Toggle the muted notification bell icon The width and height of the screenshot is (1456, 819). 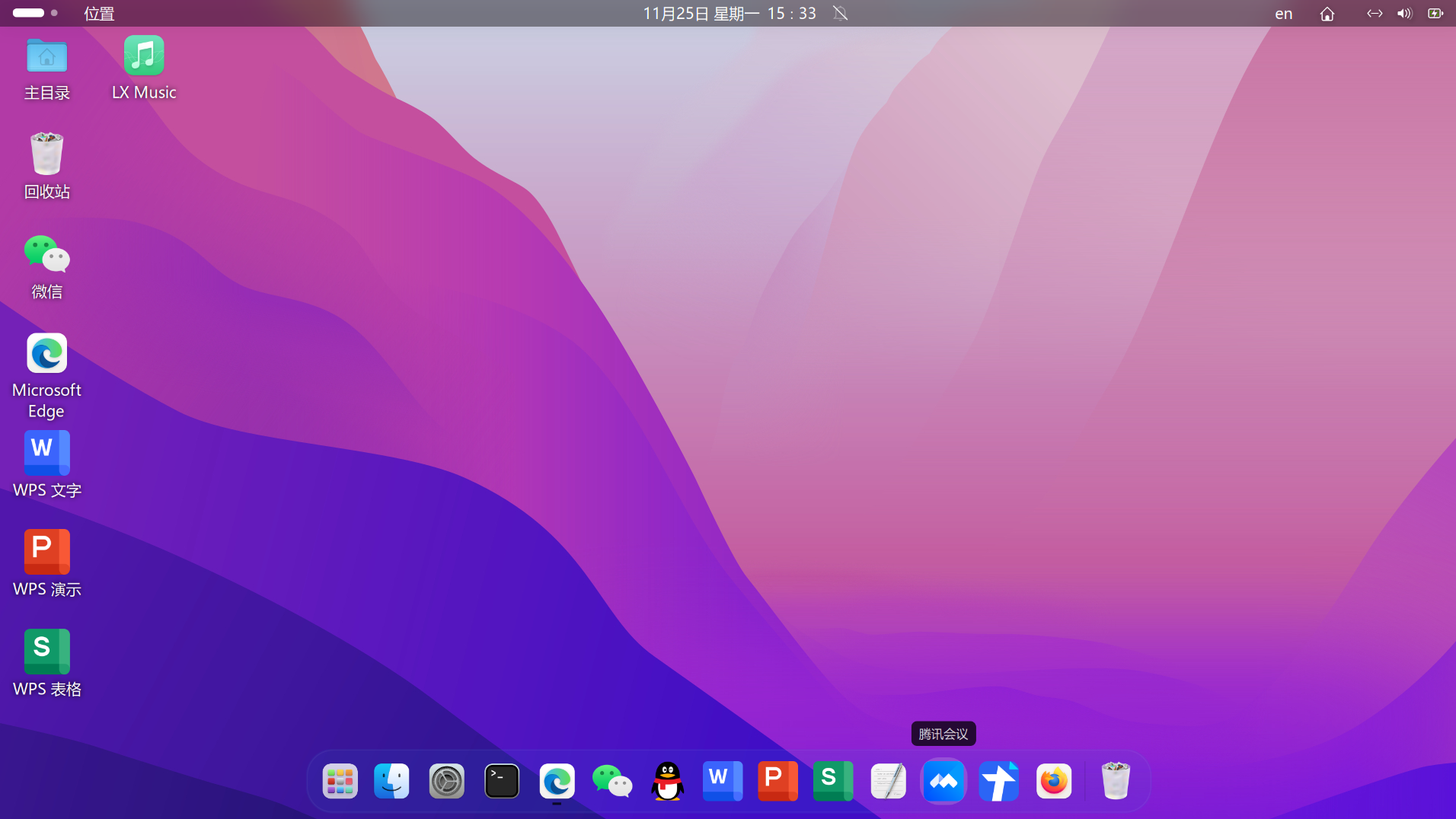click(x=840, y=13)
